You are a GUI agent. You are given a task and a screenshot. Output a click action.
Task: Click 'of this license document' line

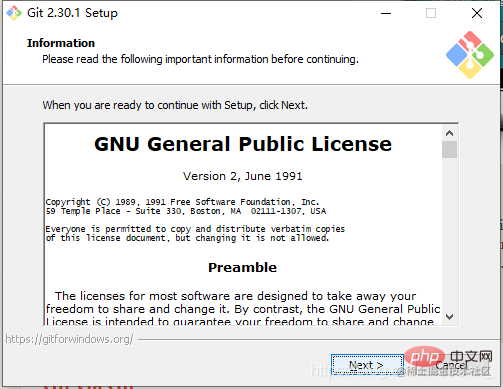point(187,238)
